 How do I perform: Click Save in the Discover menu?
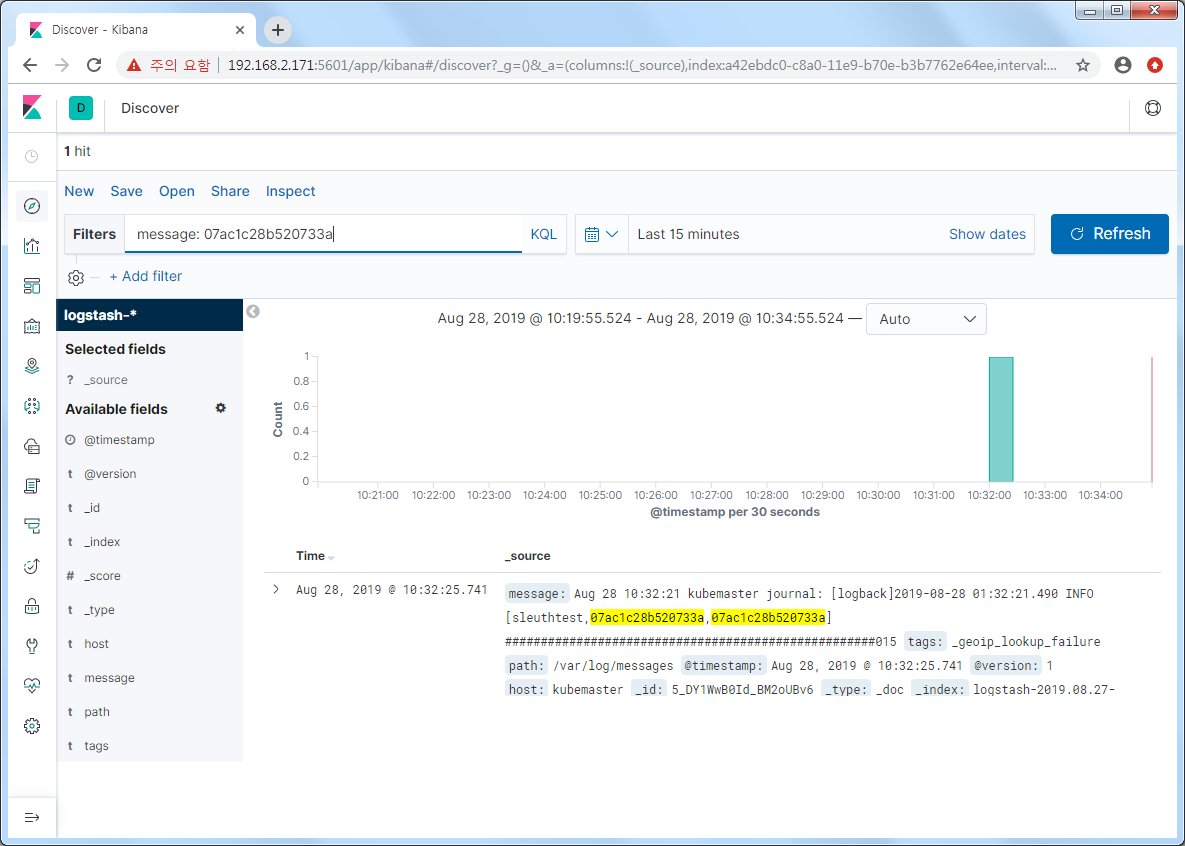(126, 191)
